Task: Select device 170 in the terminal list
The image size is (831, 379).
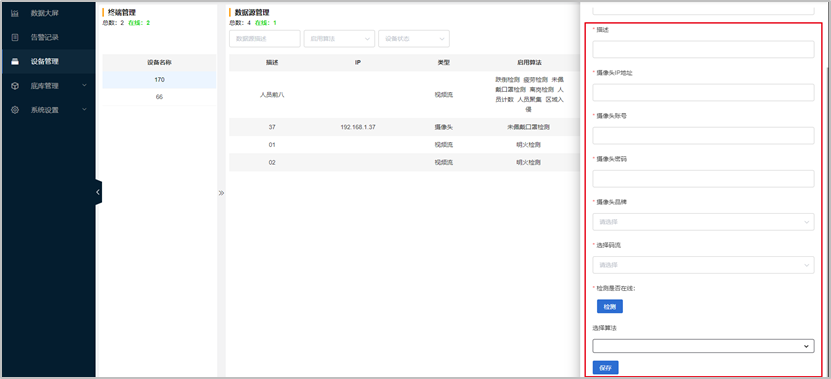Action: 160,80
